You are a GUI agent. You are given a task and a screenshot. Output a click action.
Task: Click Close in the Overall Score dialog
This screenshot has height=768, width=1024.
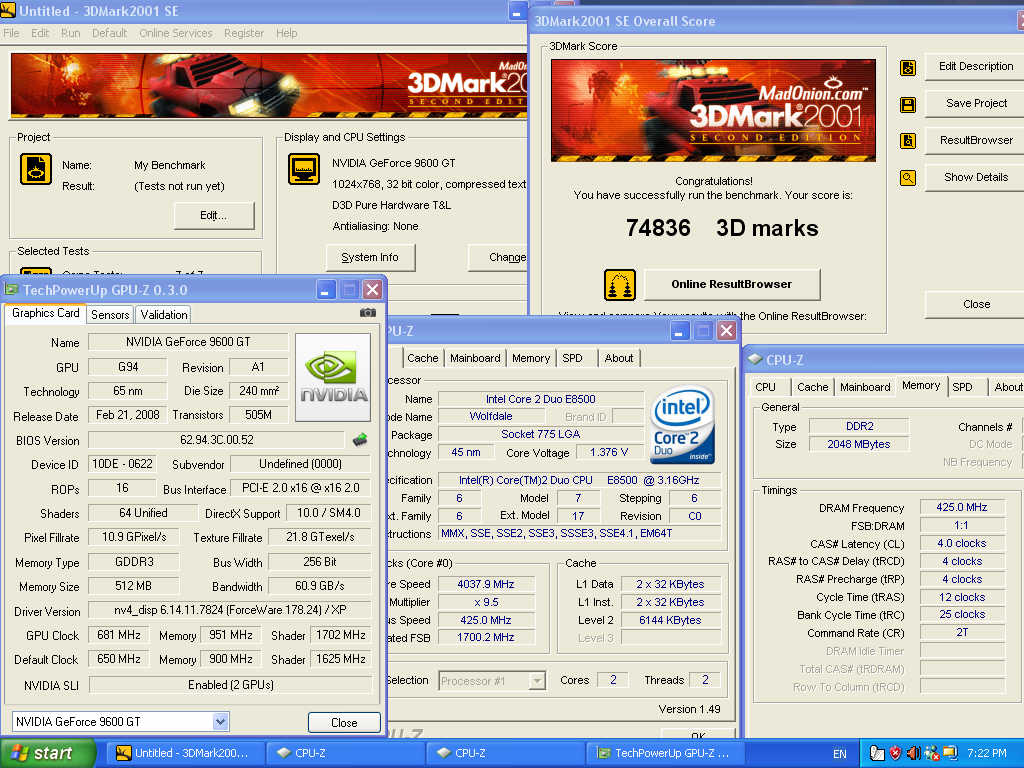[975, 304]
